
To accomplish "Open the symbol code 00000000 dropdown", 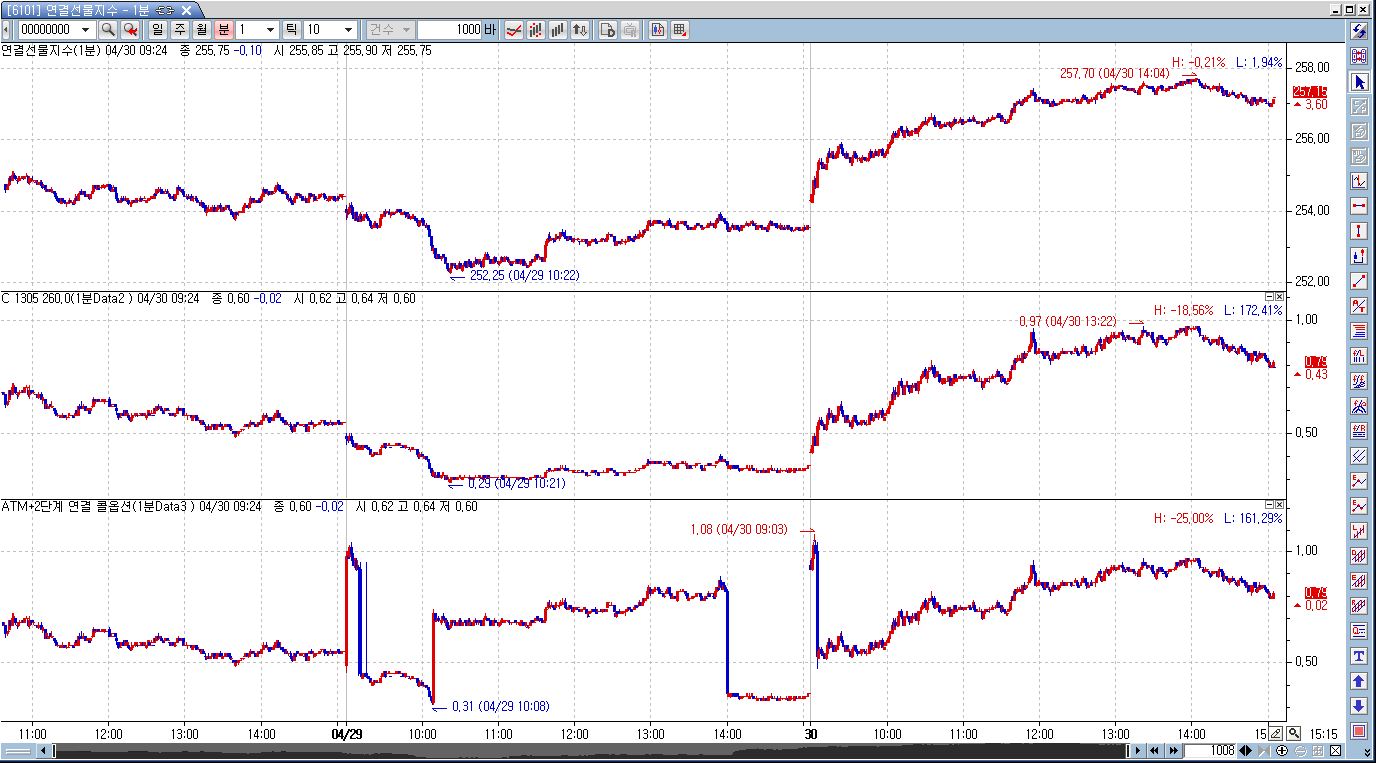I will coord(85,30).
